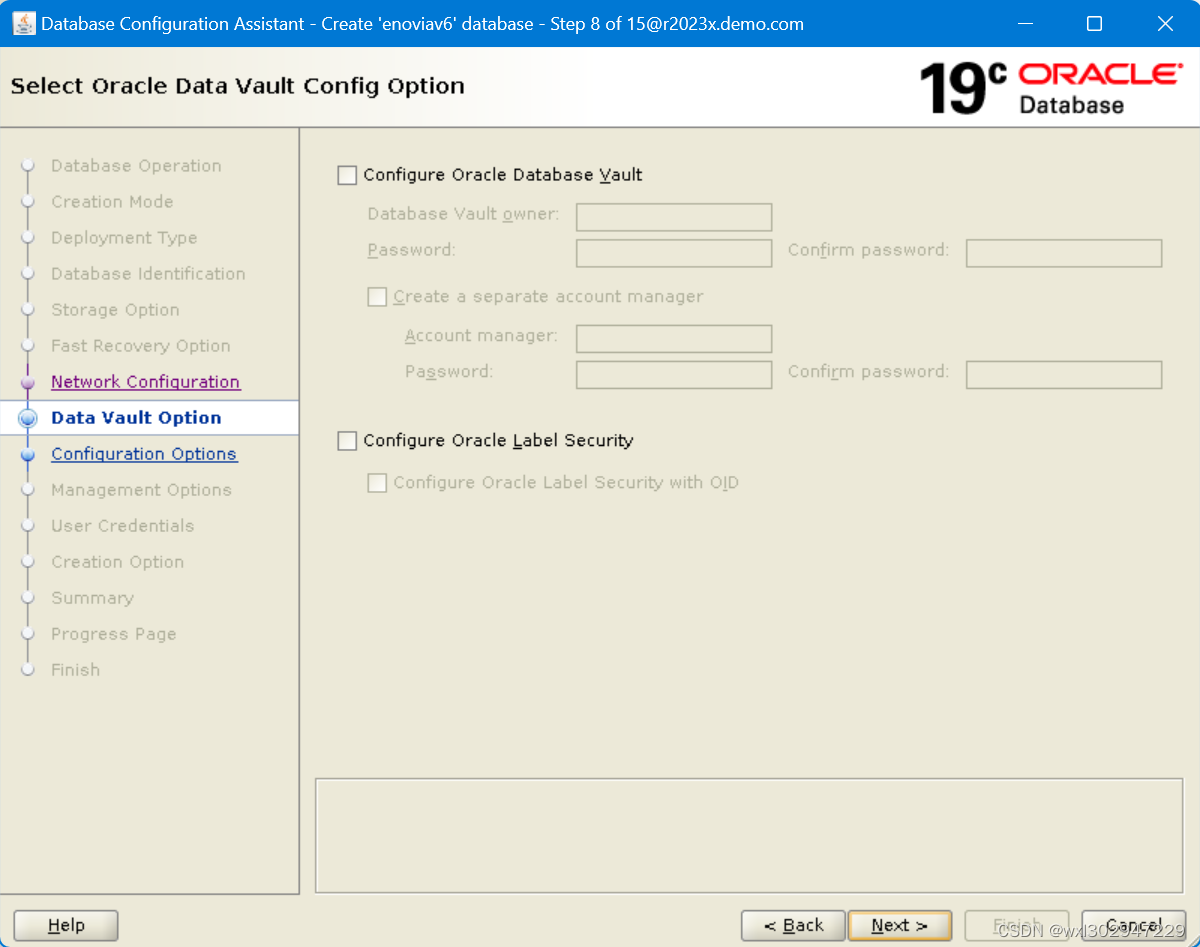This screenshot has width=1200, height=947.
Task: Click the Account manager field
Action: point(674,339)
